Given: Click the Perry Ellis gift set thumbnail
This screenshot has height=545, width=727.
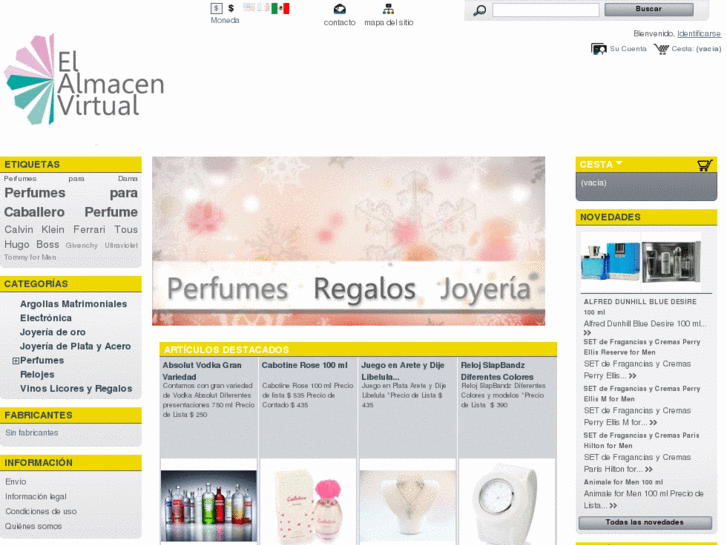Looking at the screenshot, I should [x=671, y=263].
